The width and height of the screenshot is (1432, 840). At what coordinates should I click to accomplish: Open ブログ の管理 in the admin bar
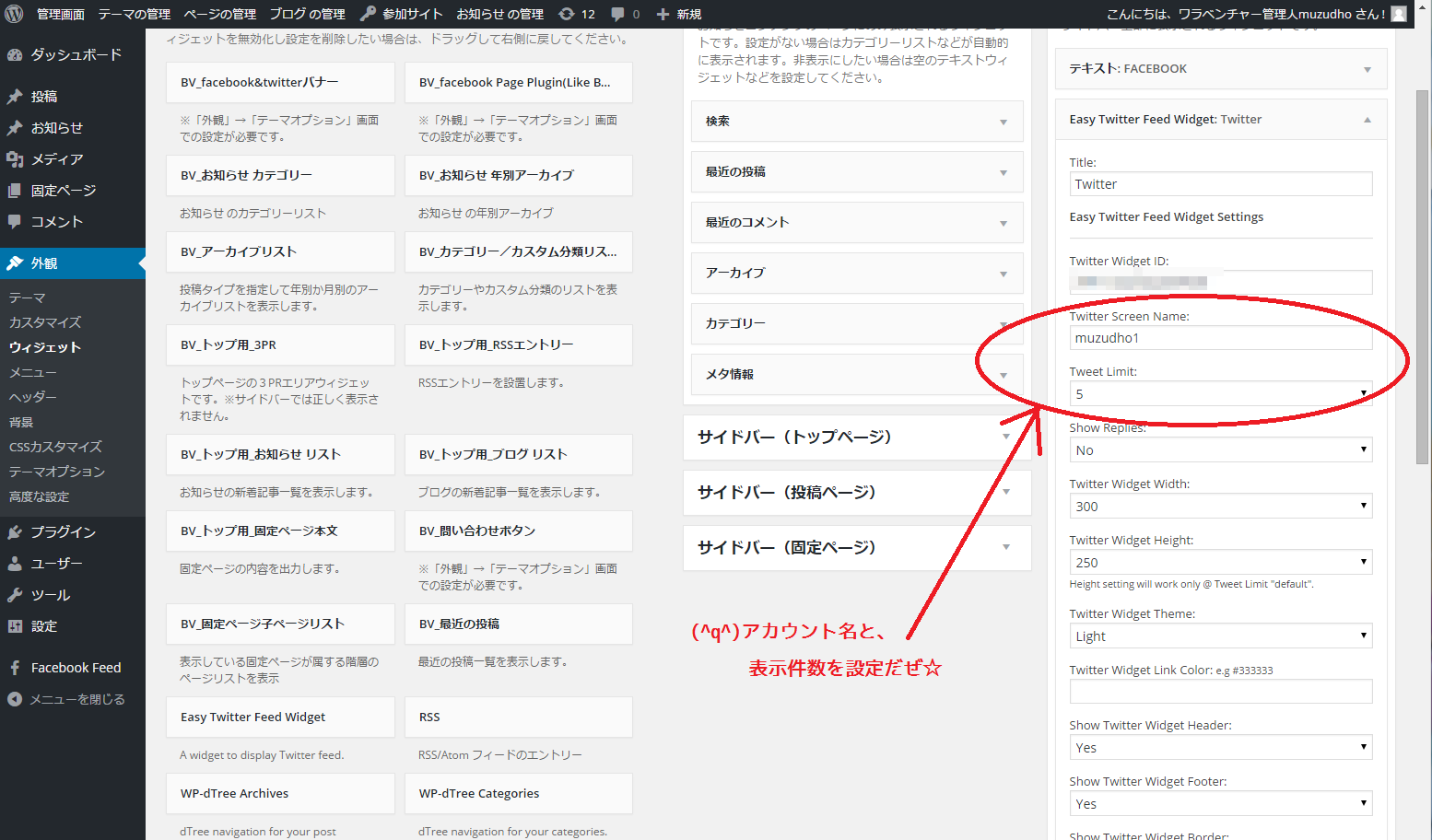coord(308,14)
